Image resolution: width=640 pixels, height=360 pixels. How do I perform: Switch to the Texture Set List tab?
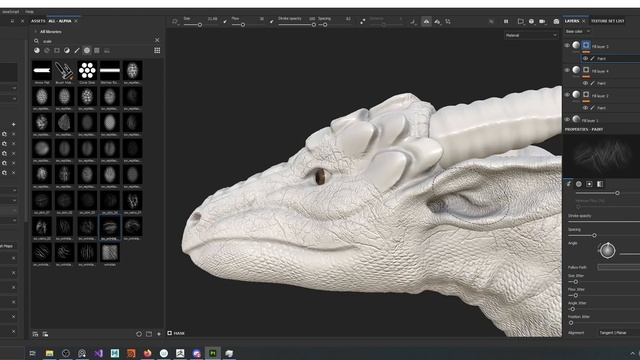pyautogui.click(x=607, y=21)
